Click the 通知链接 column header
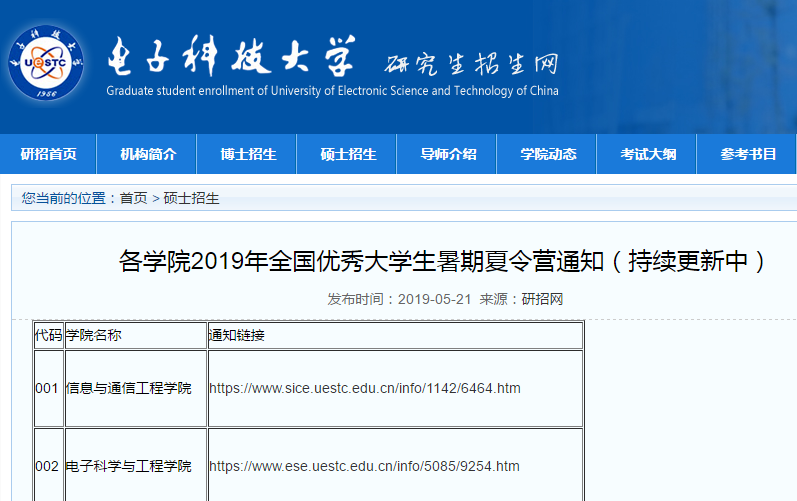 click(395, 335)
